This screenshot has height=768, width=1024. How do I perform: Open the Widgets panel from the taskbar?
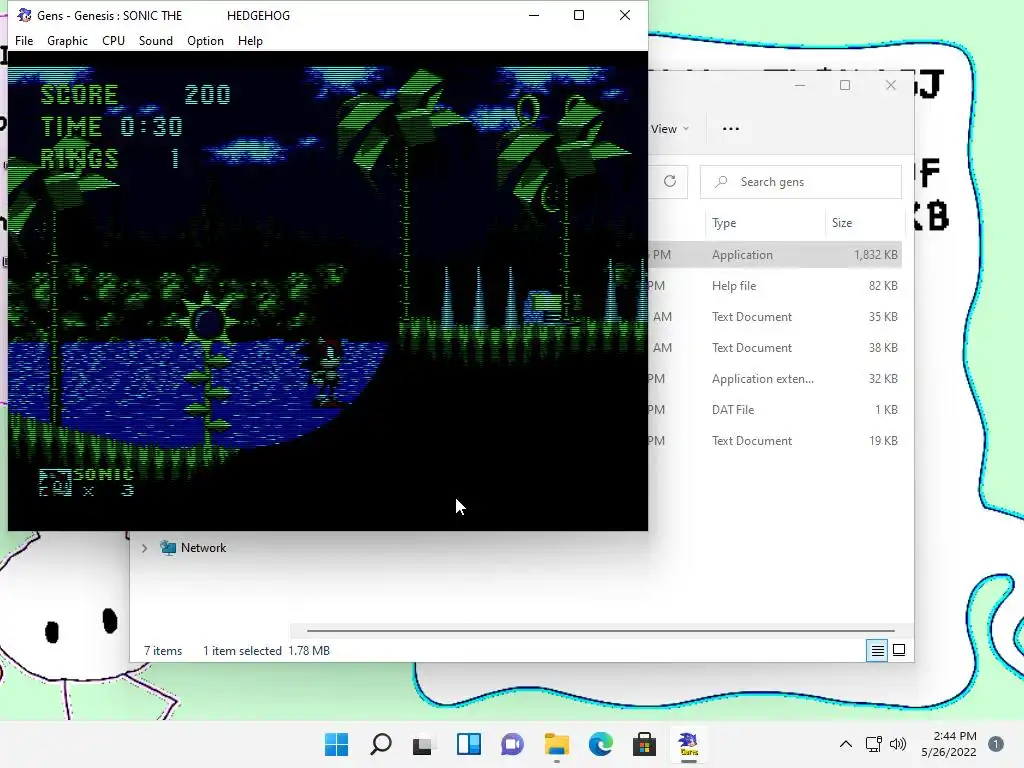point(468,744)
